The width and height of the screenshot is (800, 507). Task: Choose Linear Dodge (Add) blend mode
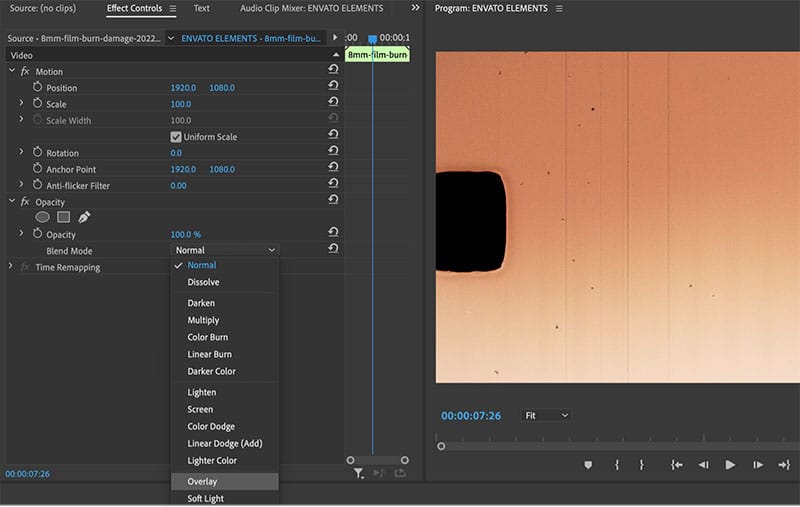tap(225, 444)
